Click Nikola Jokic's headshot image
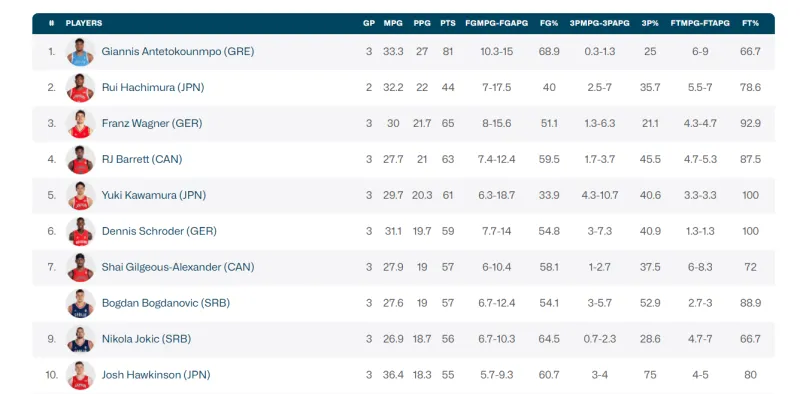The width and height of the screenshot is (800, 394). click(x=80, y=339)
